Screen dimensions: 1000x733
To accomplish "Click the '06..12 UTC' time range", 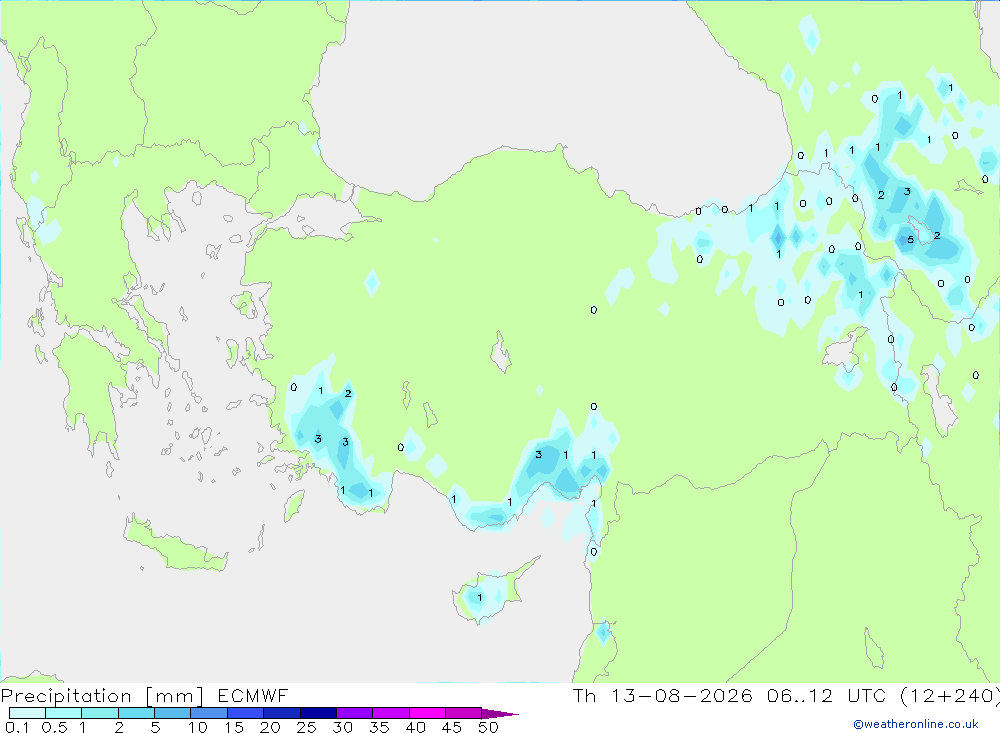I will click(x=827, y=696).
